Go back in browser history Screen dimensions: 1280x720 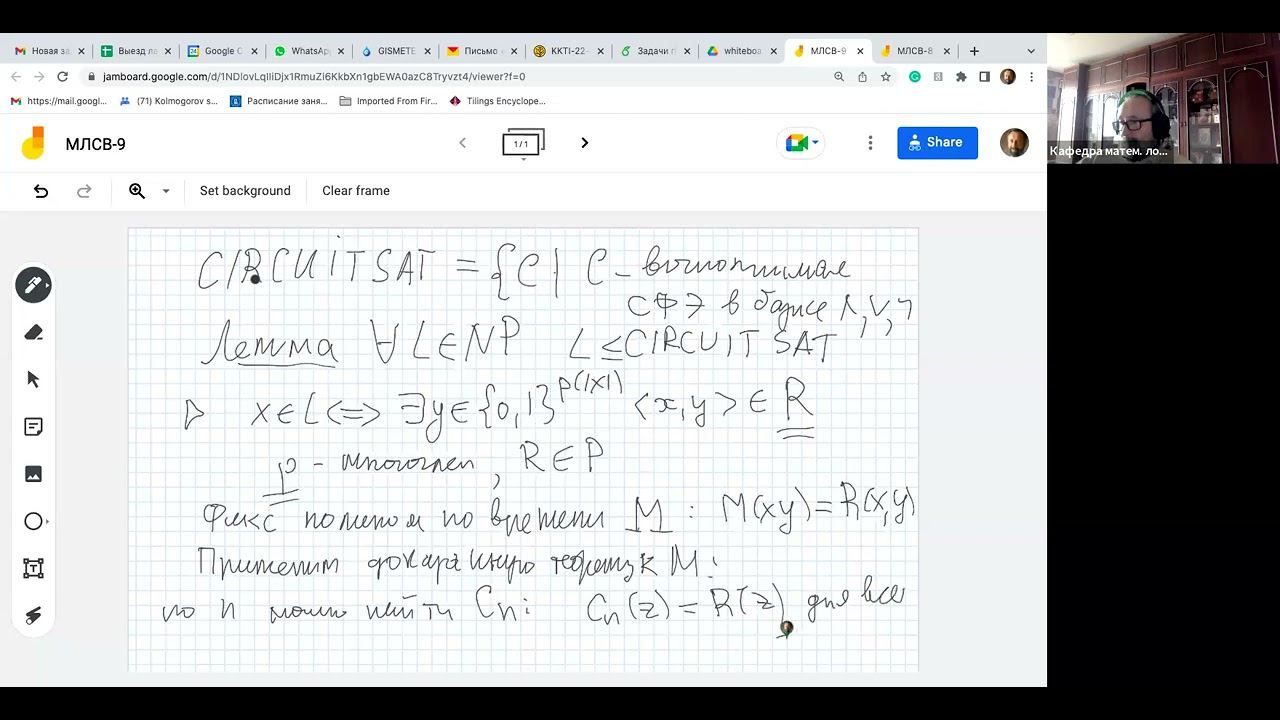[x=15, y=76]
